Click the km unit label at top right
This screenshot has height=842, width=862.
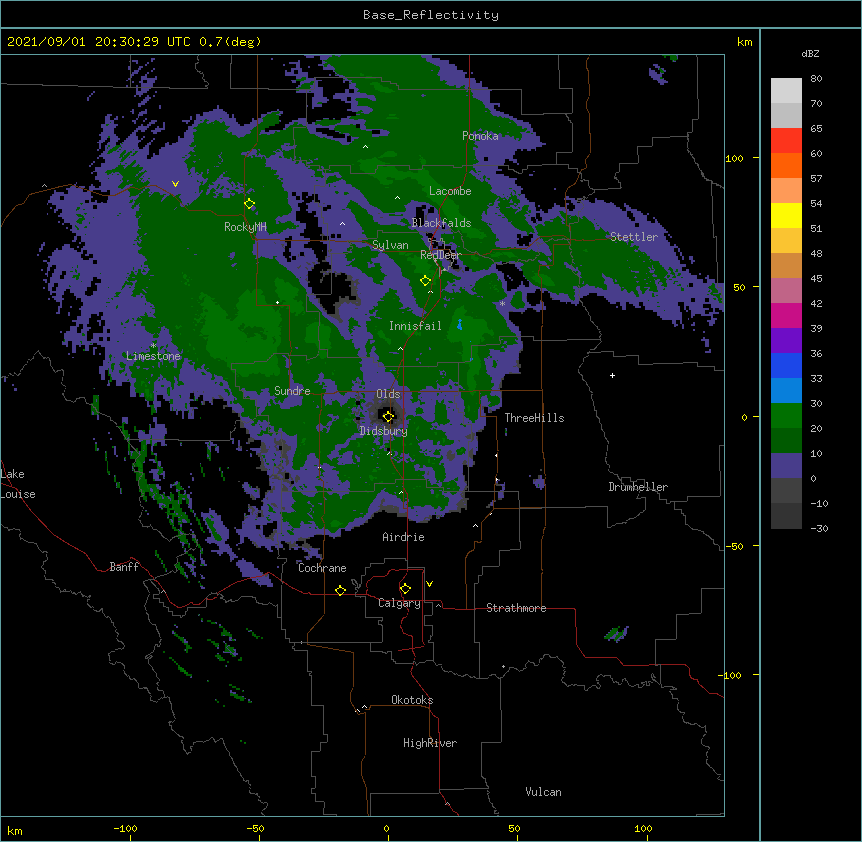[744, 42]
